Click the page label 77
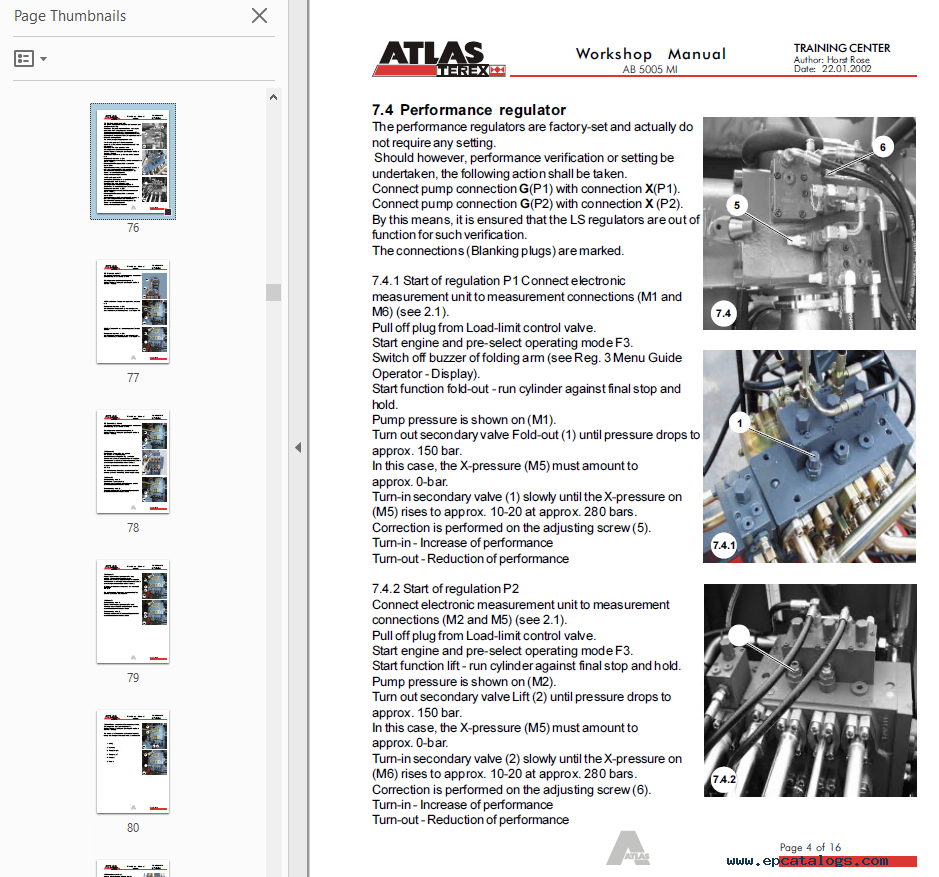This screenshot has width=939, height=877. pos(133,378)
